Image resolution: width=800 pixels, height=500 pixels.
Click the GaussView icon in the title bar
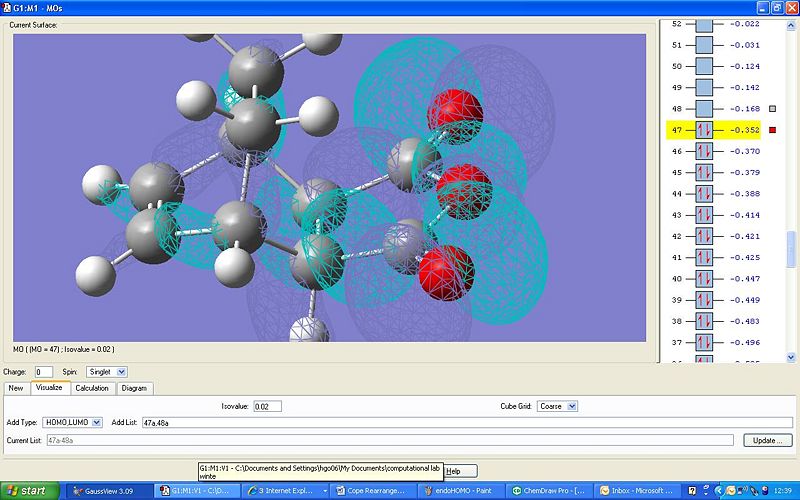pos(7,8)
